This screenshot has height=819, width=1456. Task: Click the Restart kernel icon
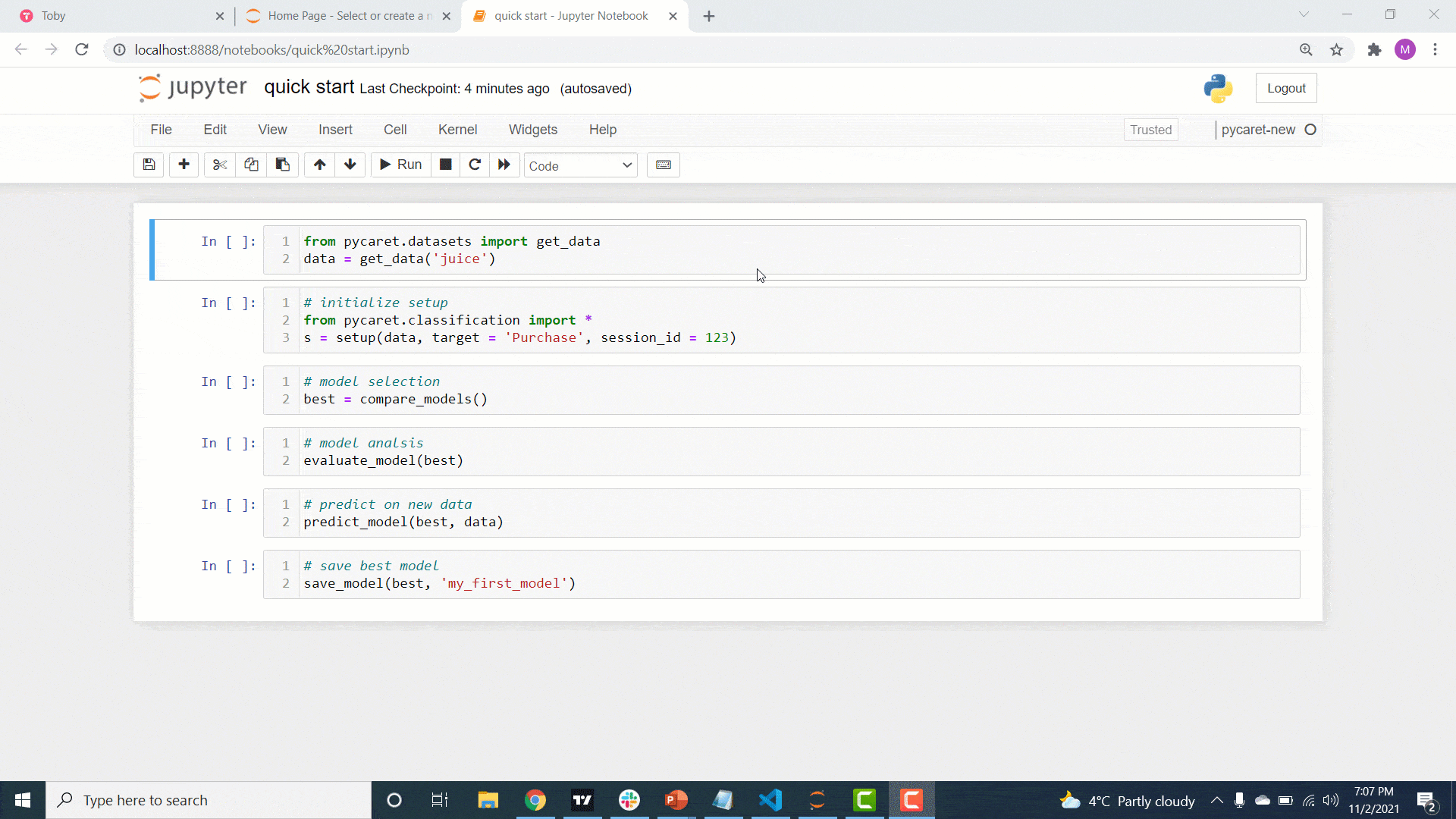tap(474, 165)
